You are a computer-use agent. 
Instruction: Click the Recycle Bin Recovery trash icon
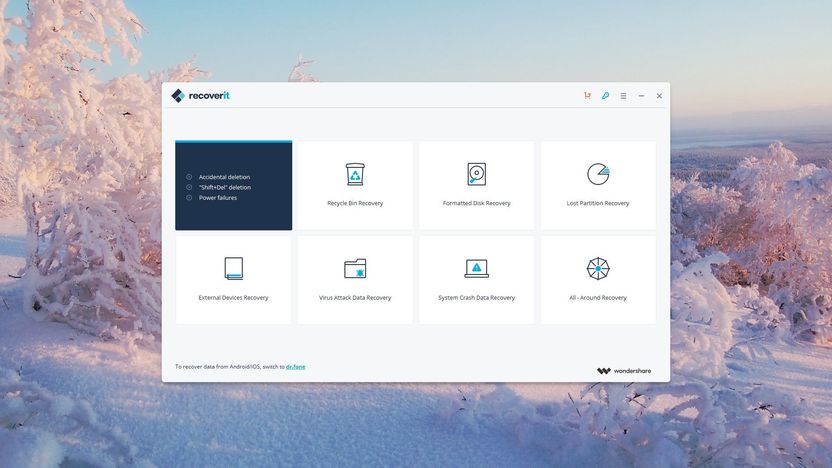(355, 174)
